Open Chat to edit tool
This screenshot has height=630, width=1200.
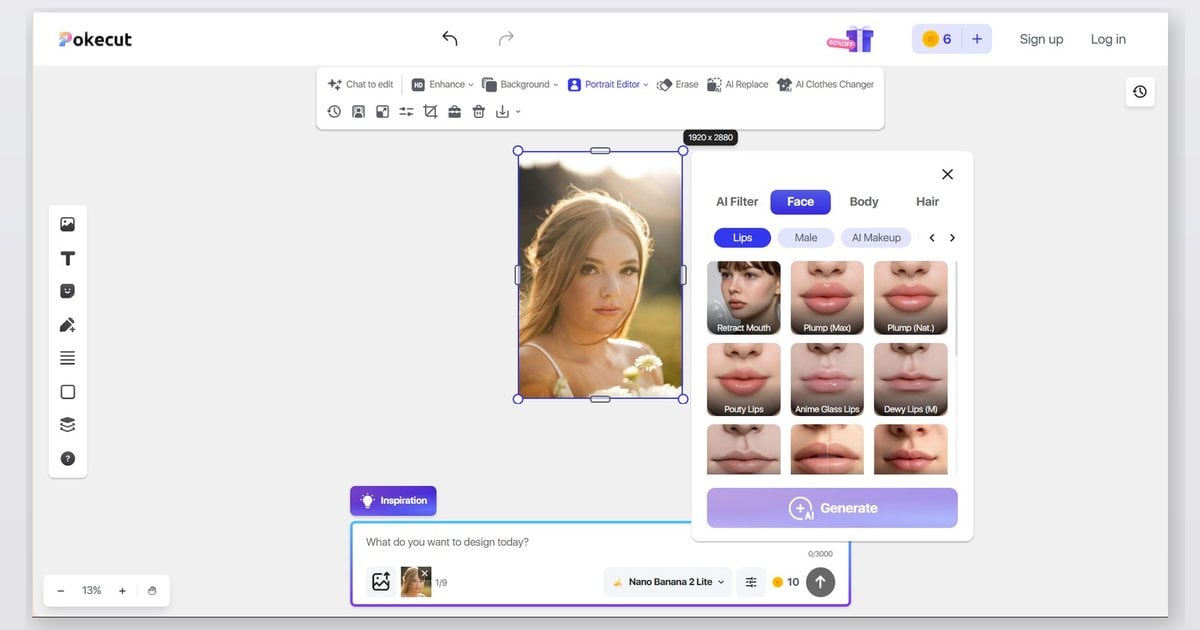click(x=360, y=85)
